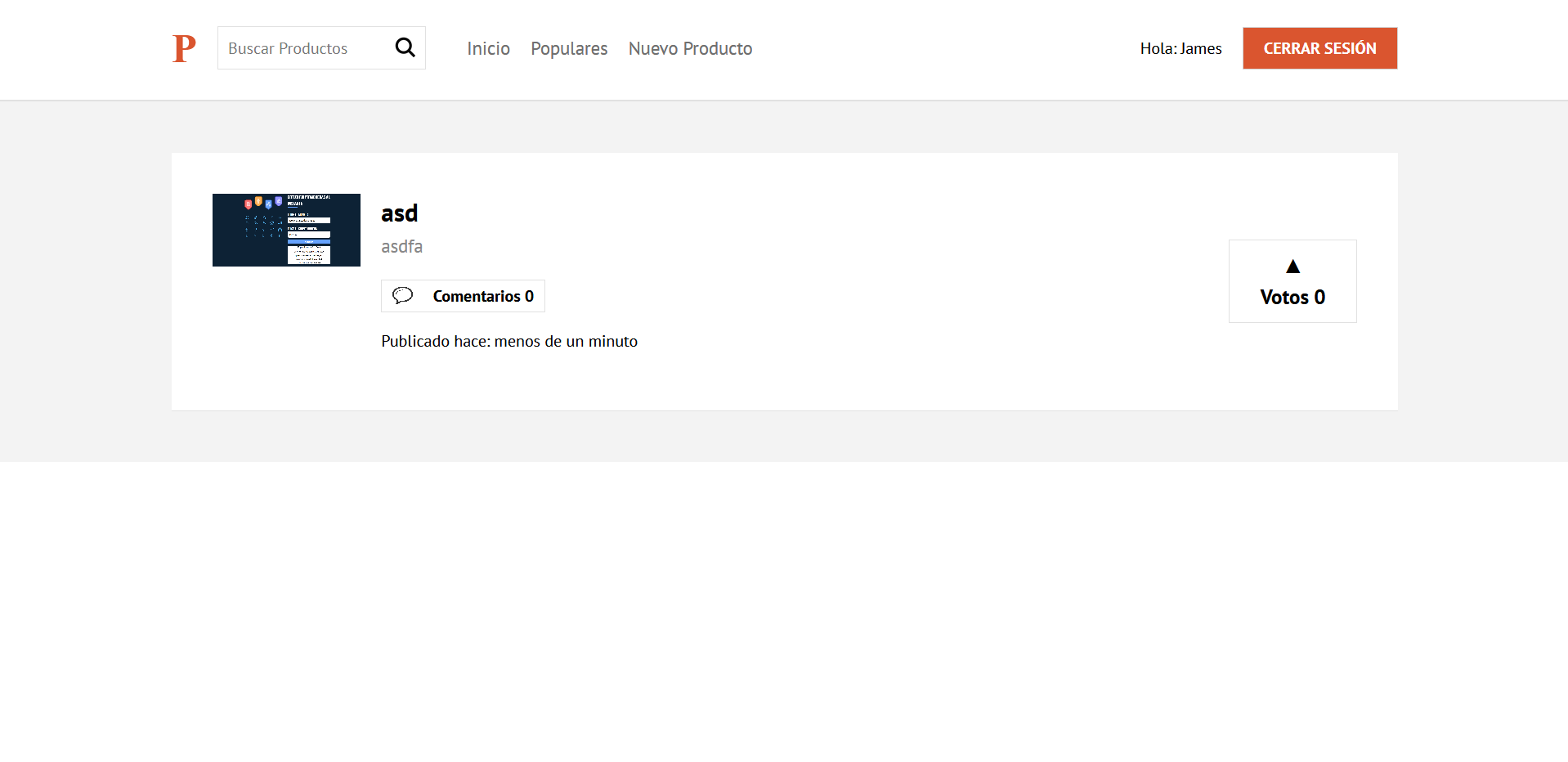Click the magnifying glass search icon
Viewport: 1568px width, 762px height.
point(405,47)
